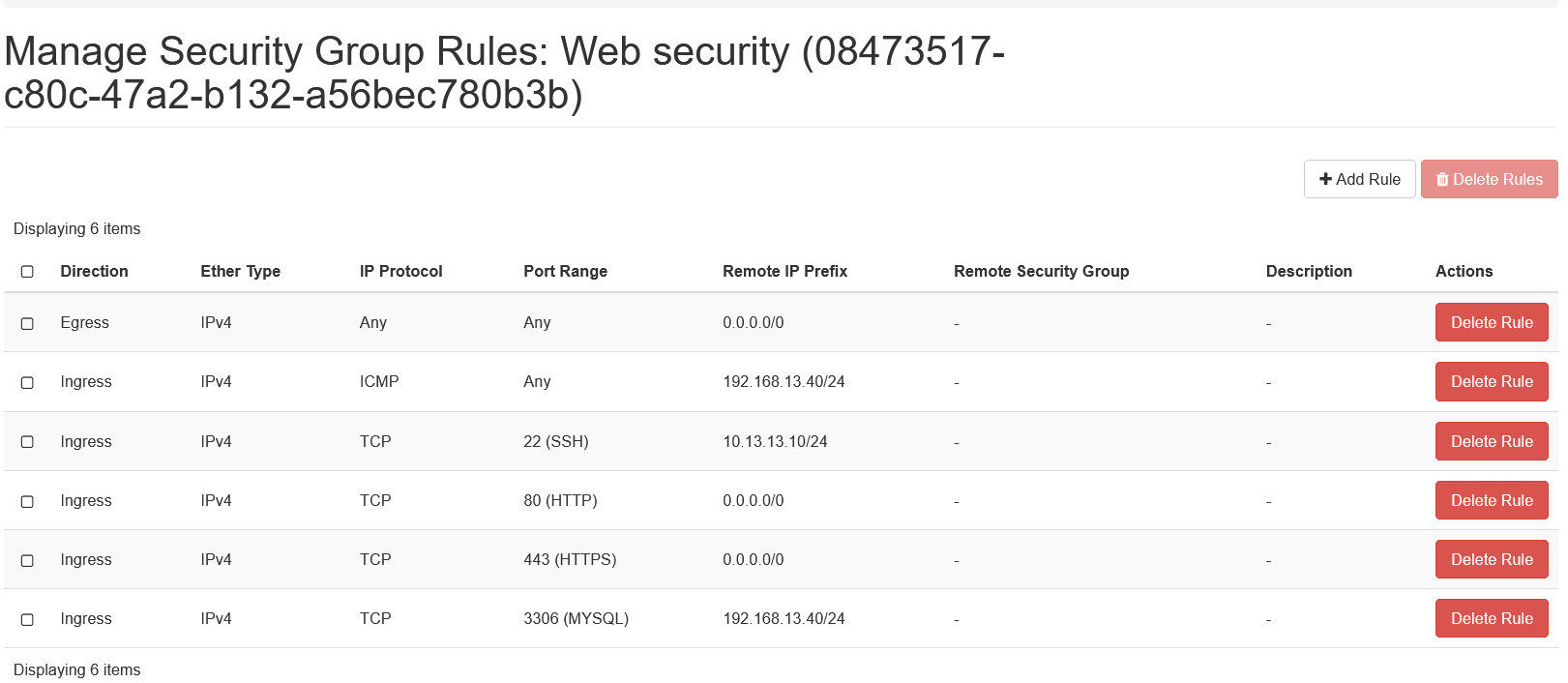Delete the 22 (SSH) rule
Screen dimensions: 1568x683
click(1492, 441)
